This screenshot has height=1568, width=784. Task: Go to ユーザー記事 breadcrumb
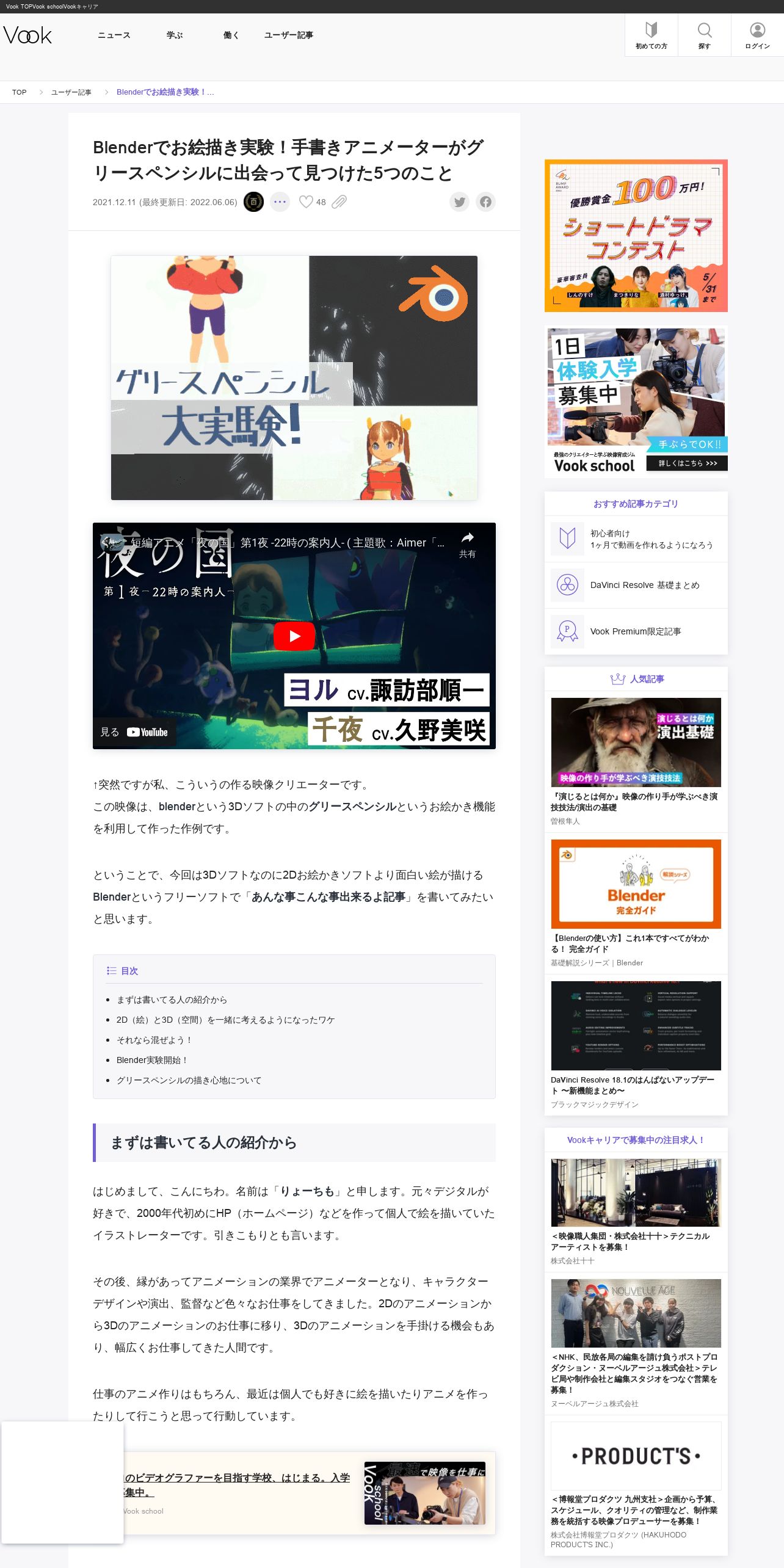point(71,92)
